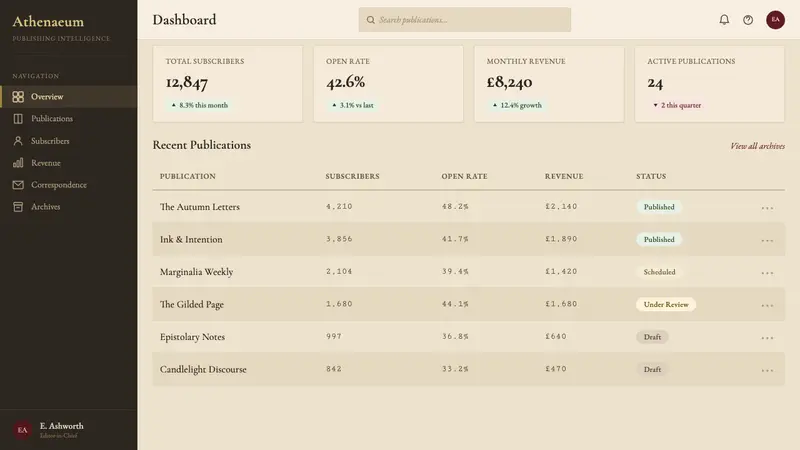
Task: Select The Autumn Letters publication name
Action: (199, 207)
